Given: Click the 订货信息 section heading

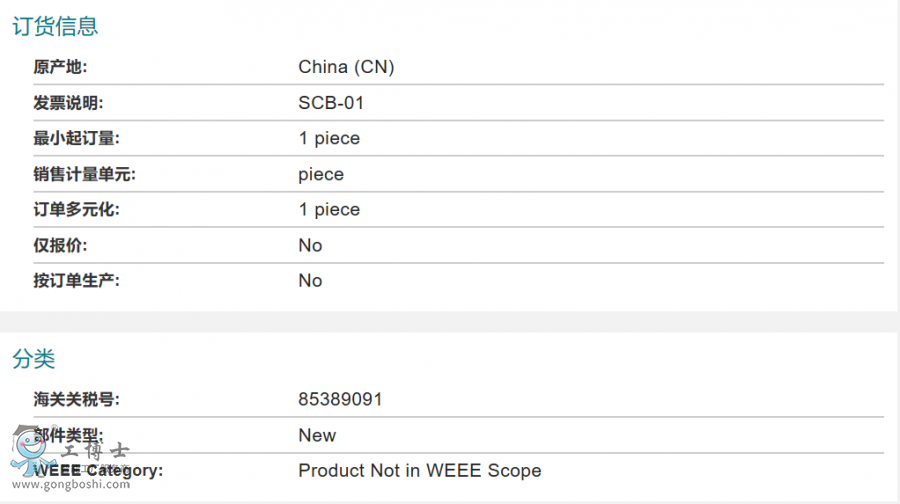Looking at the screenshot, I should tap(55, 27).
